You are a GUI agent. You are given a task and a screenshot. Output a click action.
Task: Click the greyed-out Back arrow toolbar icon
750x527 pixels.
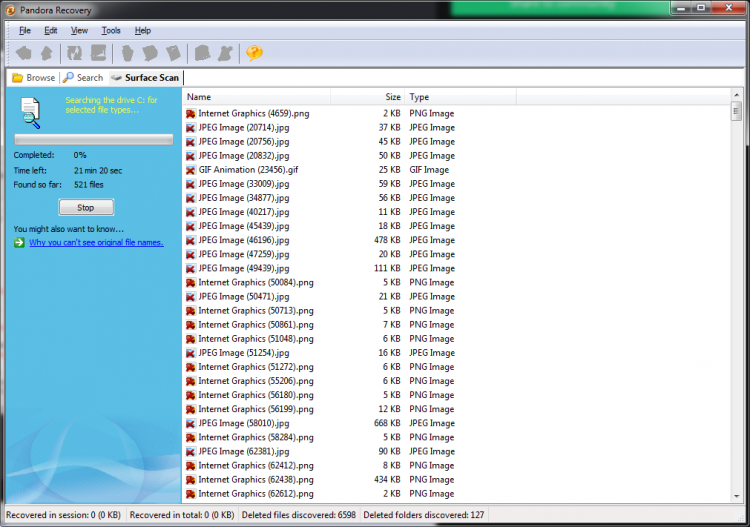(24, 53)
